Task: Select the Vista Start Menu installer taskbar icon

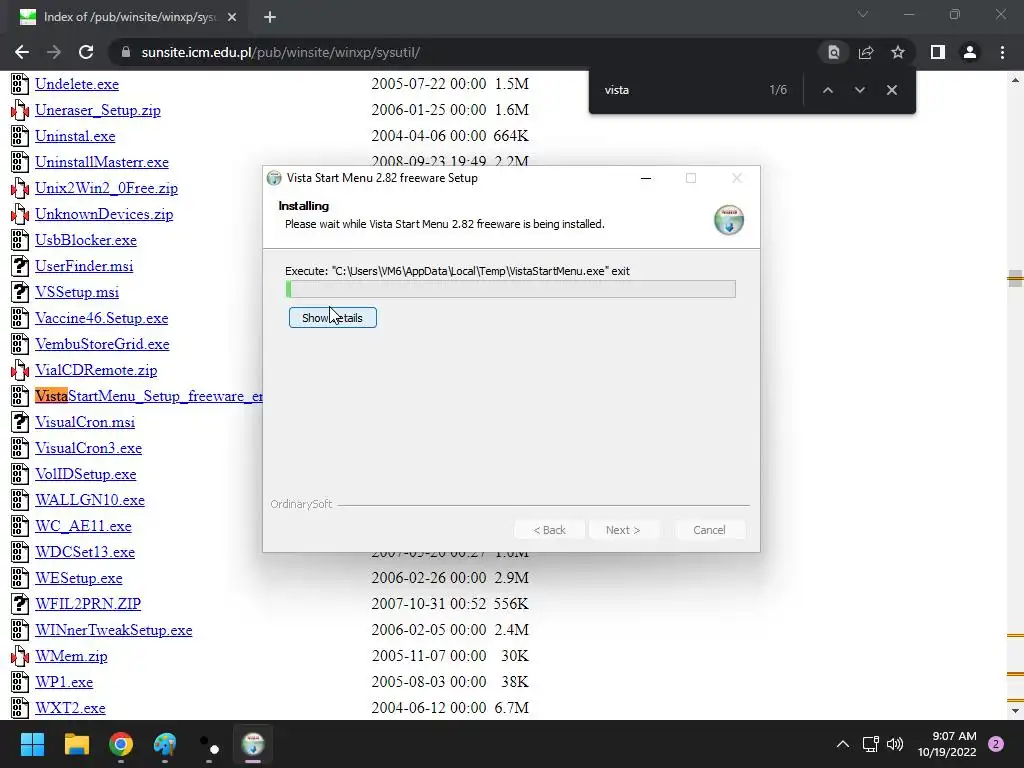Action: tap(253, 744)
